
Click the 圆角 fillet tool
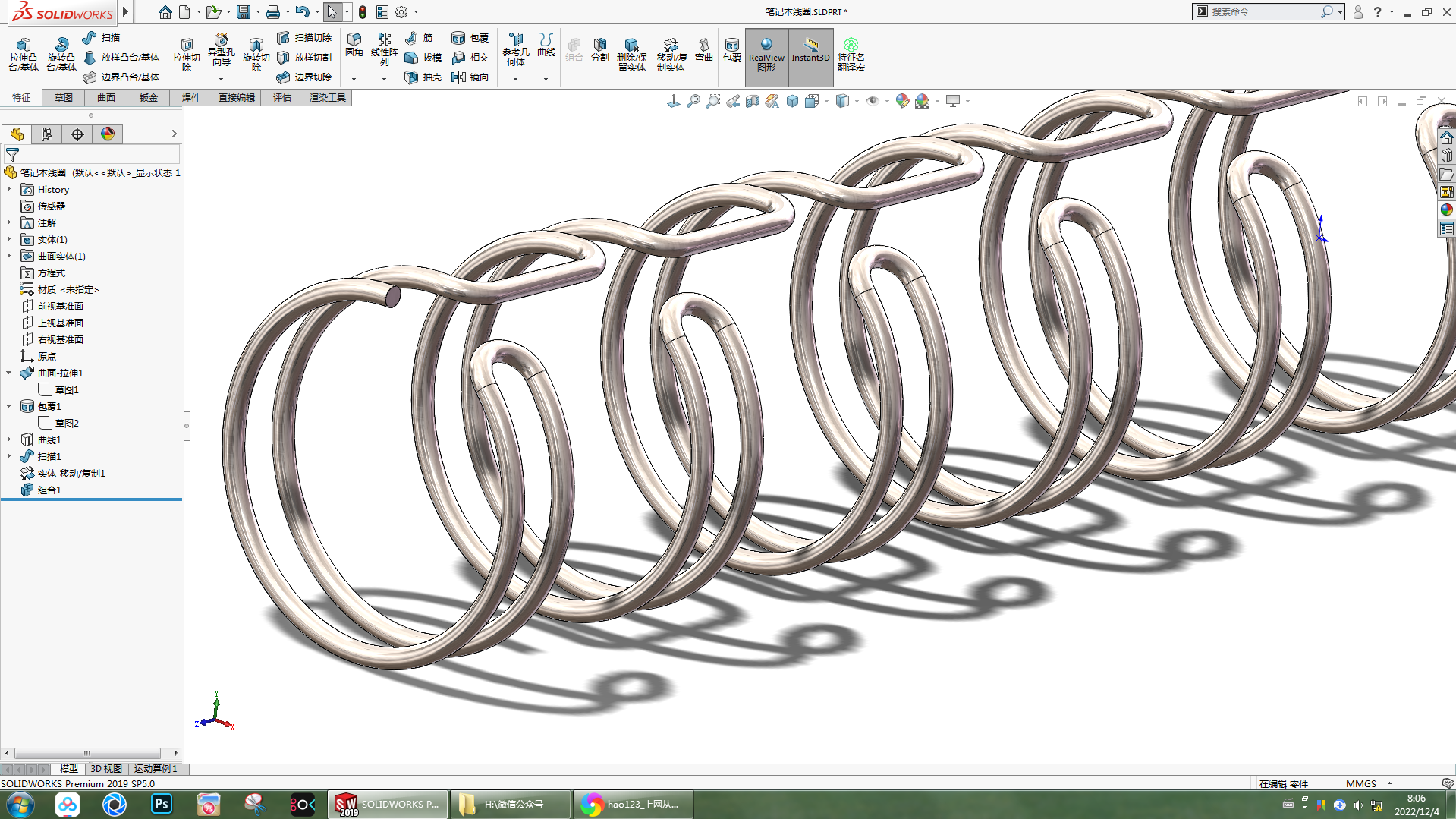[354, 46]
